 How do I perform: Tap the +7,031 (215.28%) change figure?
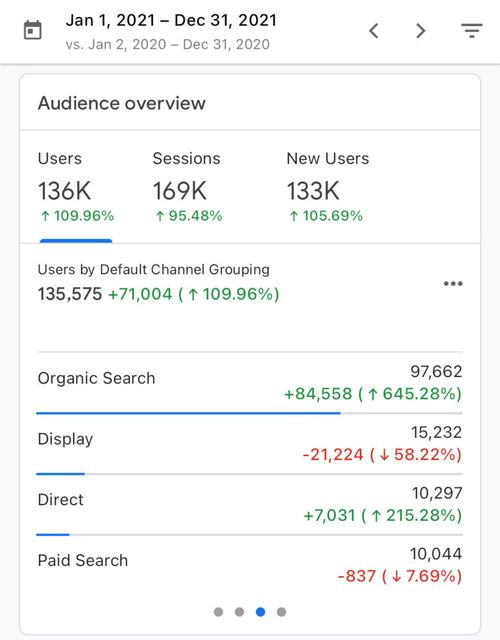[383, 515]
